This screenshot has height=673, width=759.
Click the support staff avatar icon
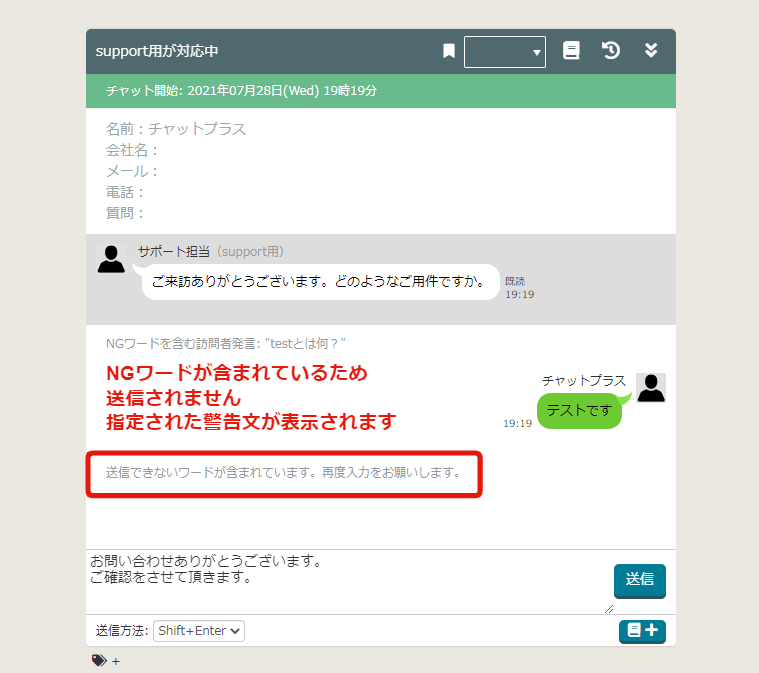111,259
